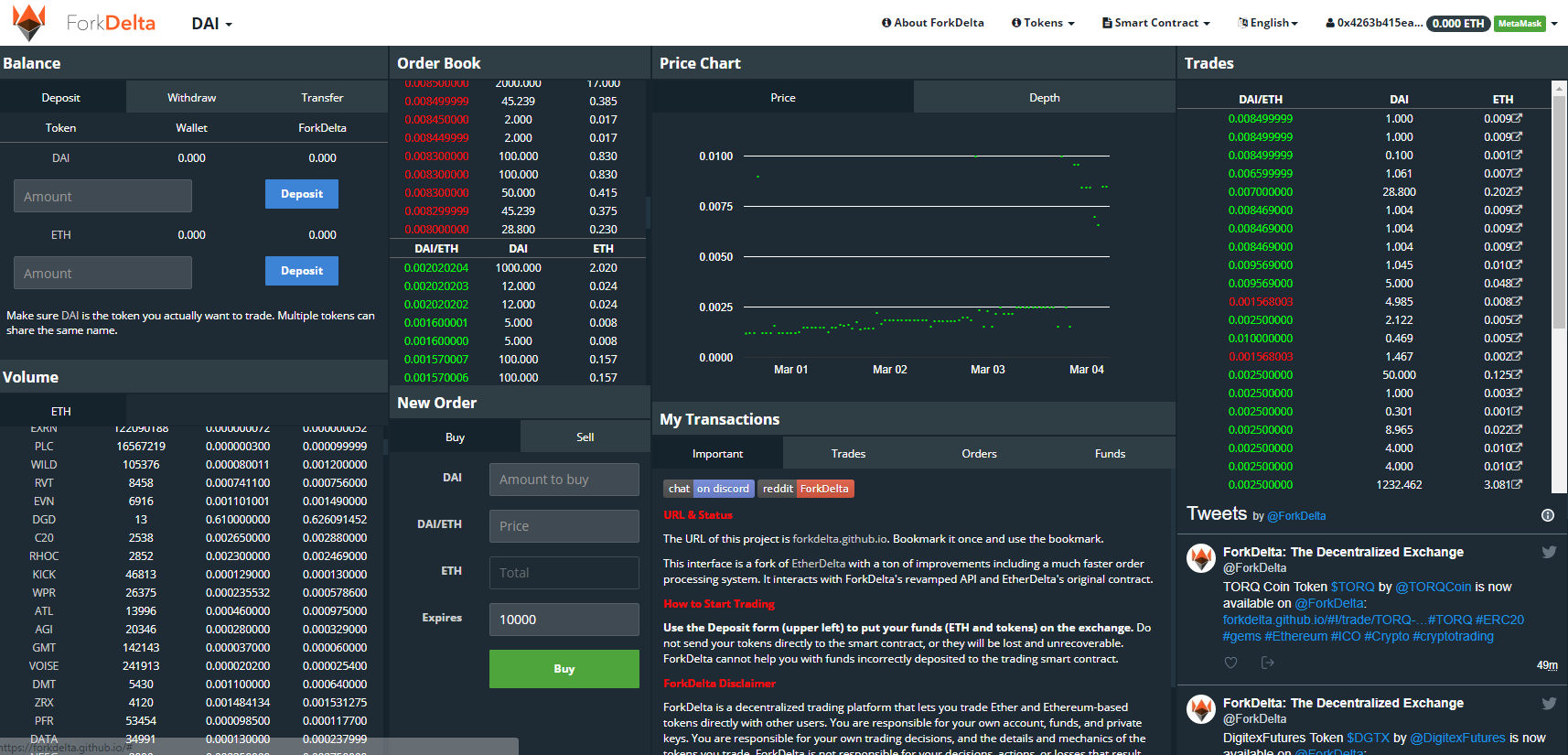Open the $DGTX cashtag link
Viewport: 1568px width, 755px height.
tap(1368, 738)
